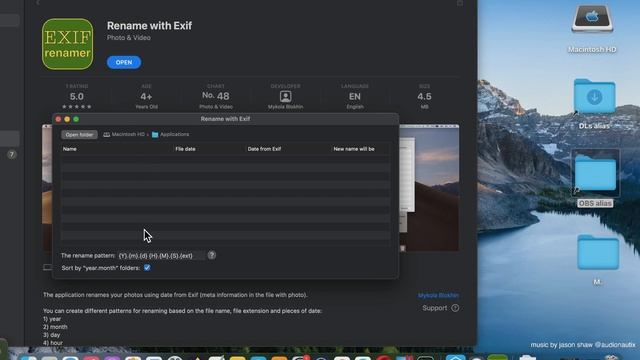Select OBS alias folder on desktop
Image resolution: width=640 pixels, height=360 pixels.
point(596,174)
